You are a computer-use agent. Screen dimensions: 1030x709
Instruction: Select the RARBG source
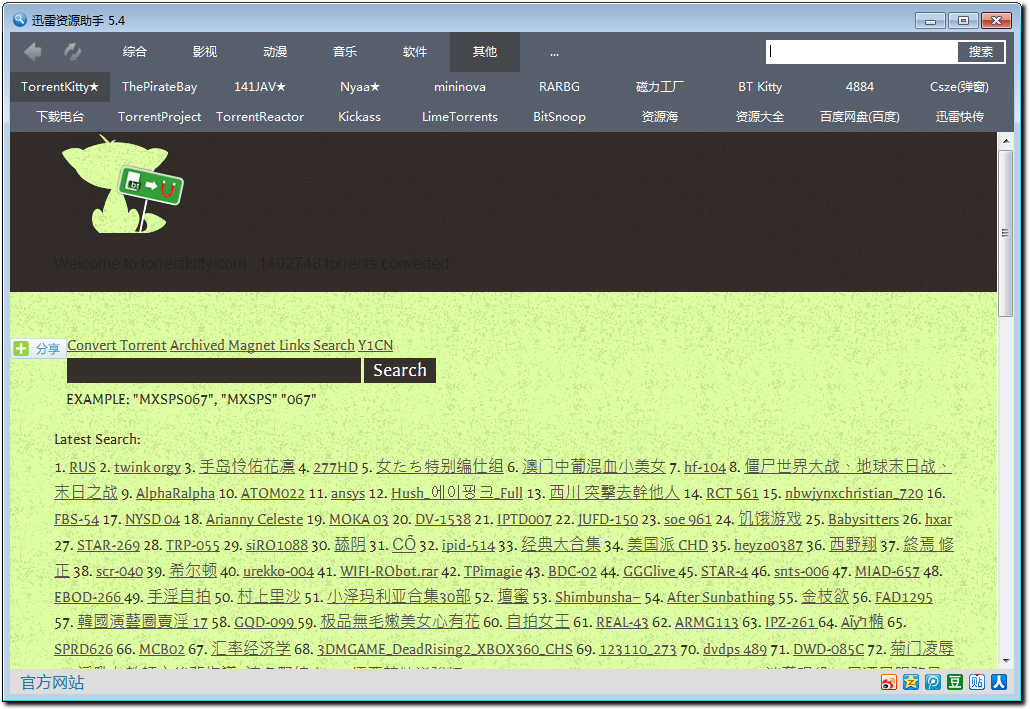point(560,87)
